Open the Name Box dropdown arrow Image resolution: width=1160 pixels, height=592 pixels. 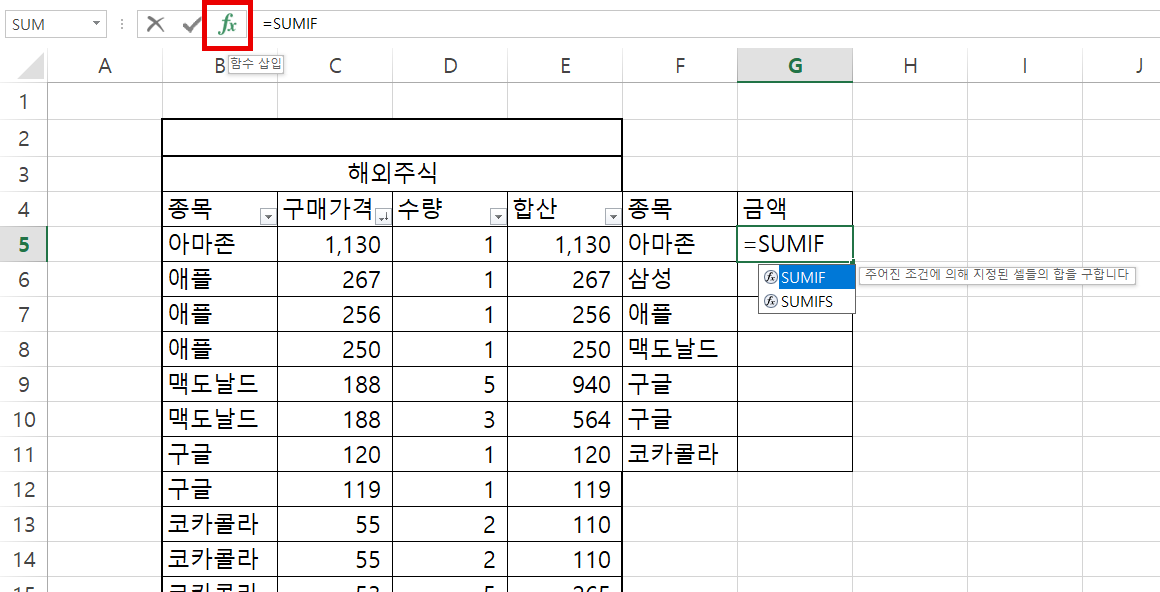(x=96, y=24)
